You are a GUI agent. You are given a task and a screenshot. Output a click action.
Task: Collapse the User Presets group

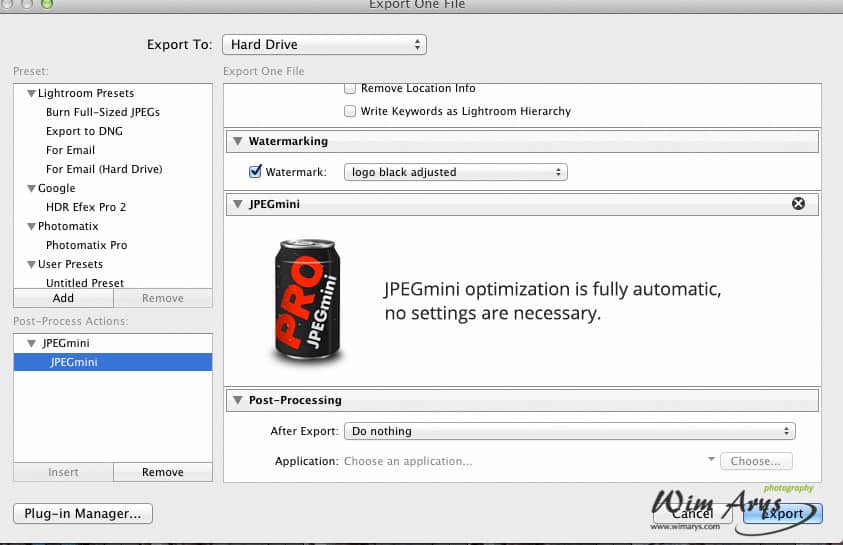31,264
